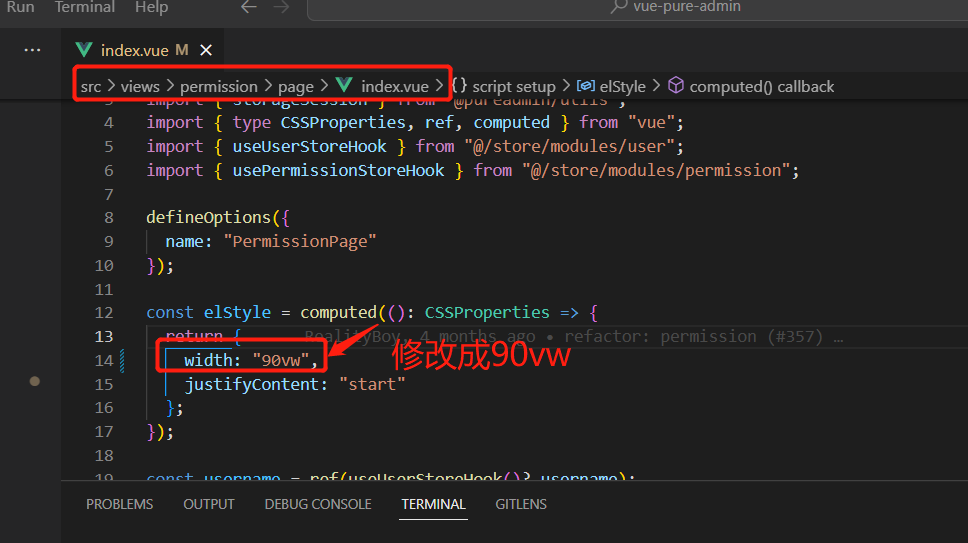Click the search magnifier icon
Viewport: 968px width, 543px height.
click(619, 7)
